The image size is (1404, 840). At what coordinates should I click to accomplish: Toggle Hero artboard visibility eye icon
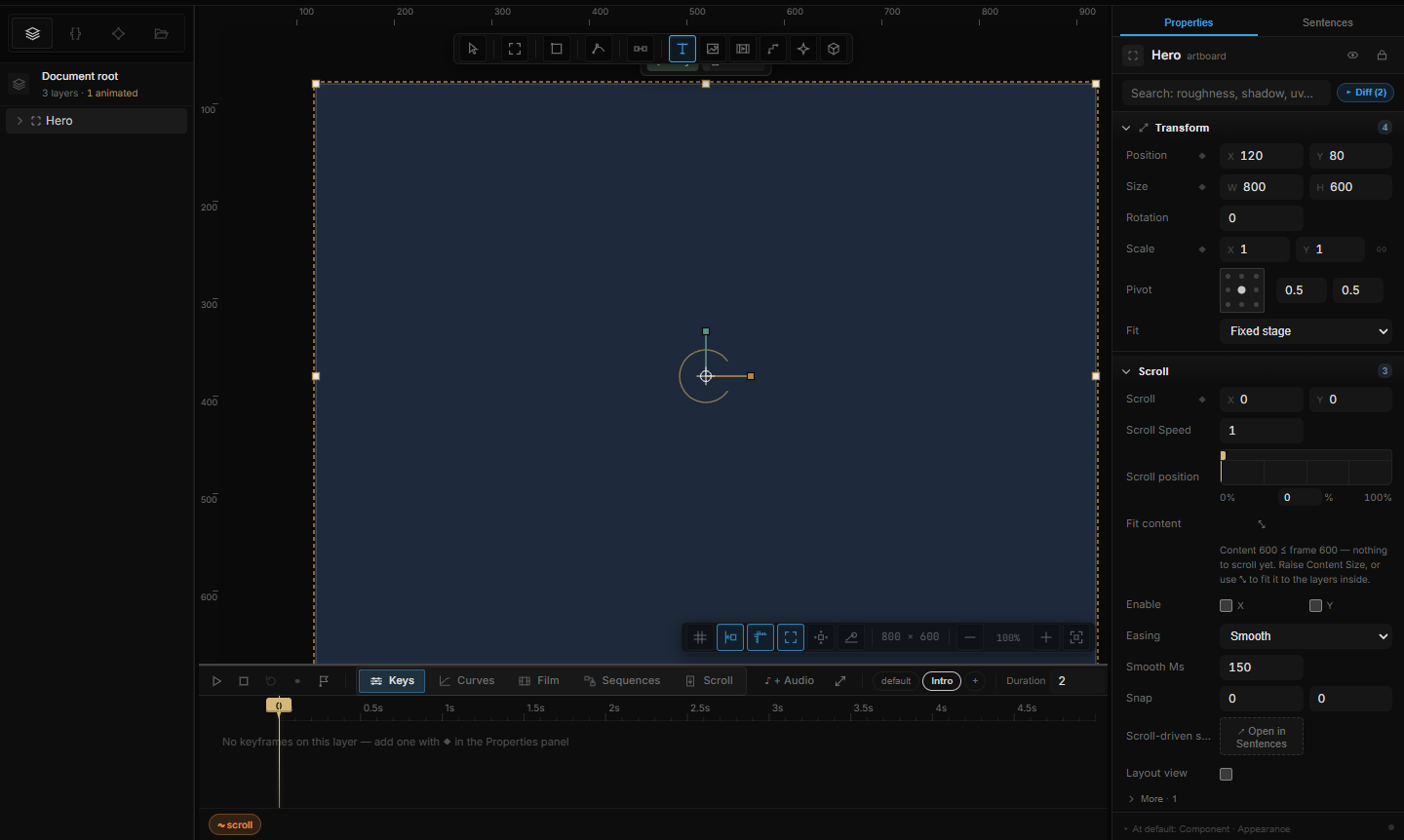point(1353,56)
